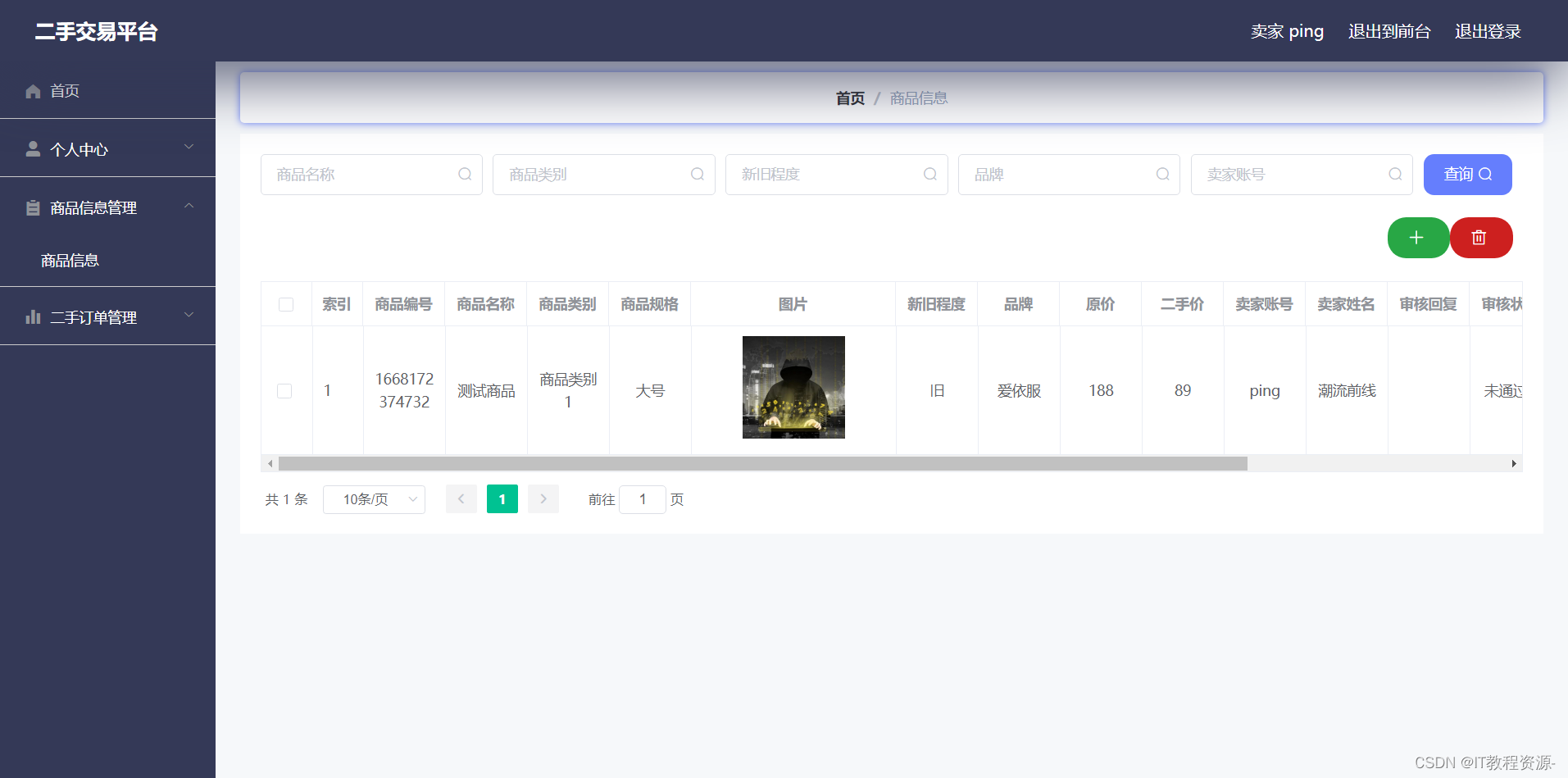This screenshot has width=1568, height=778.
Task: Click search icon in 商品类别 field
Action: pyautogui.click(x=698, y=174)
